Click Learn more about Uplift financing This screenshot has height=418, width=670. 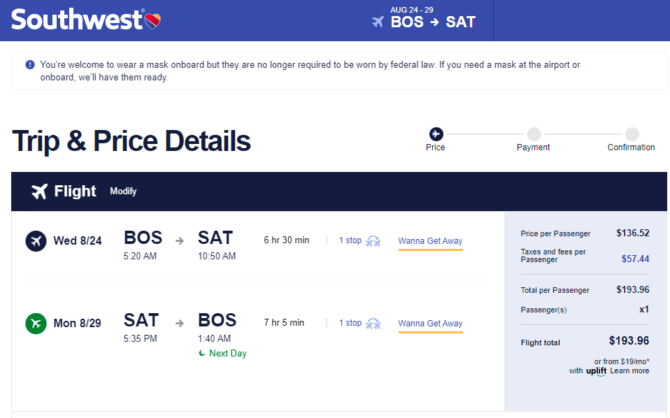pos(629,371)
